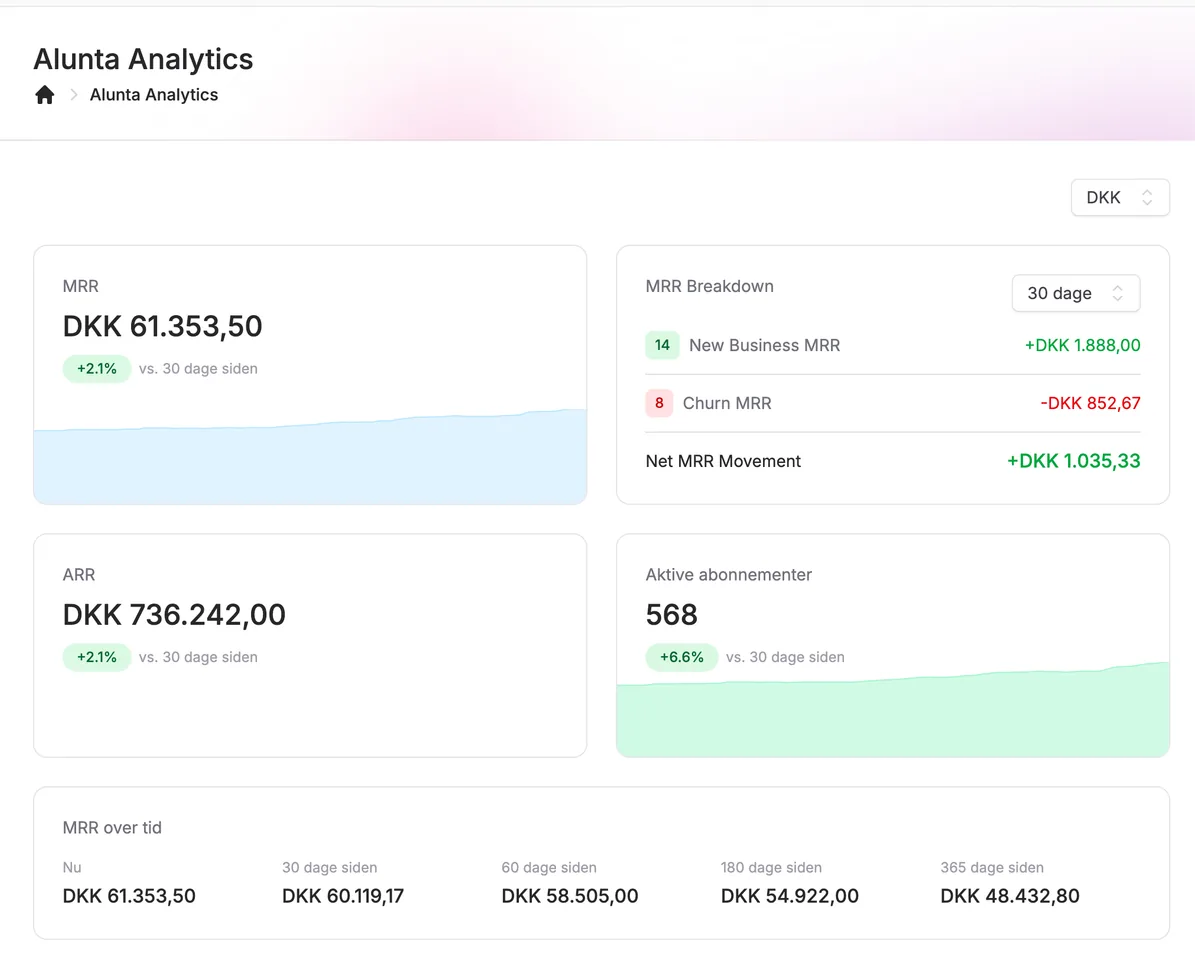
Task: Click the Aktive abonnementer title
Action: click(x=729, y=574)
